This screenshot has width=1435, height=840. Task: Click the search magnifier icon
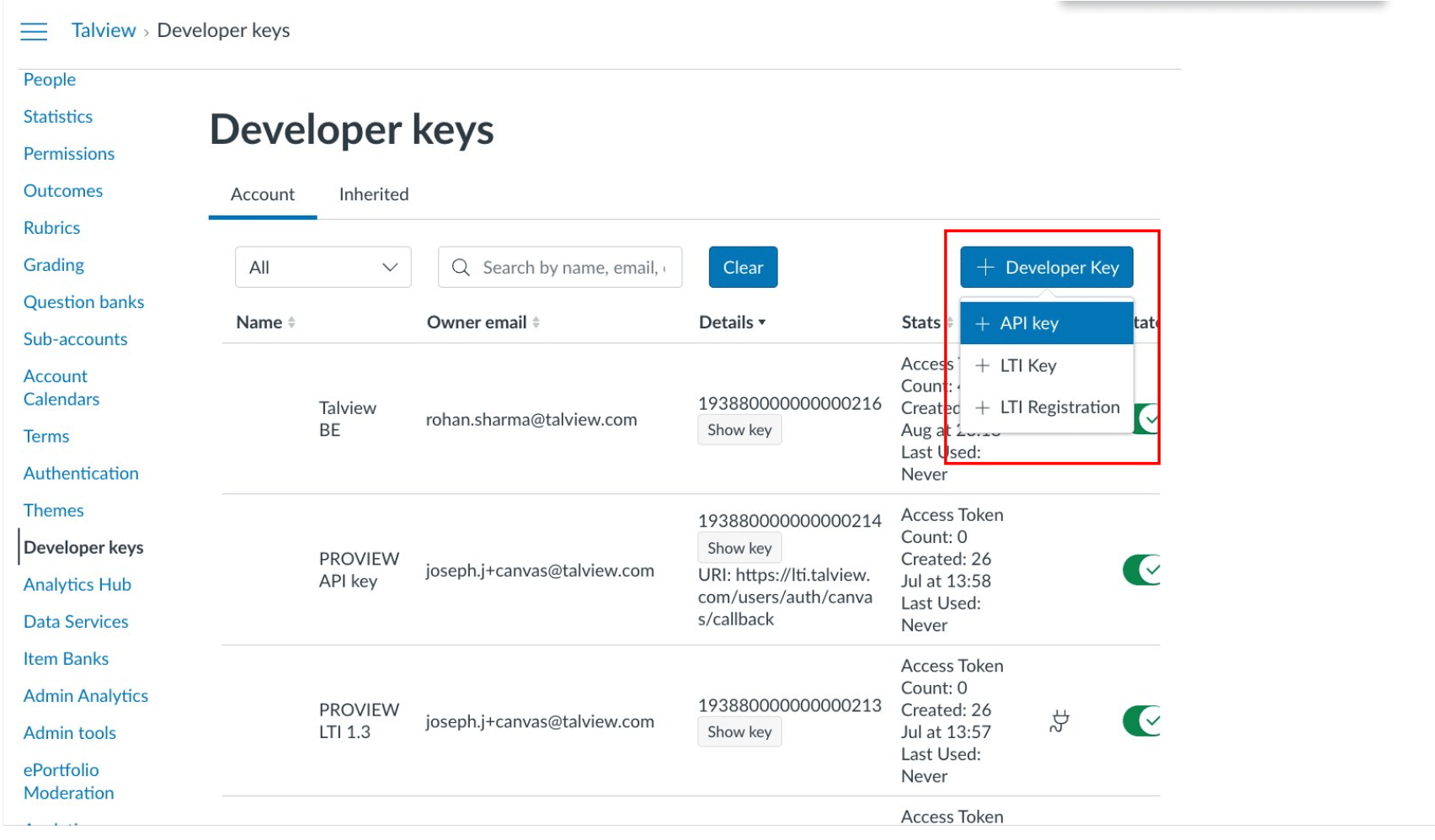(x=461, y=268)
